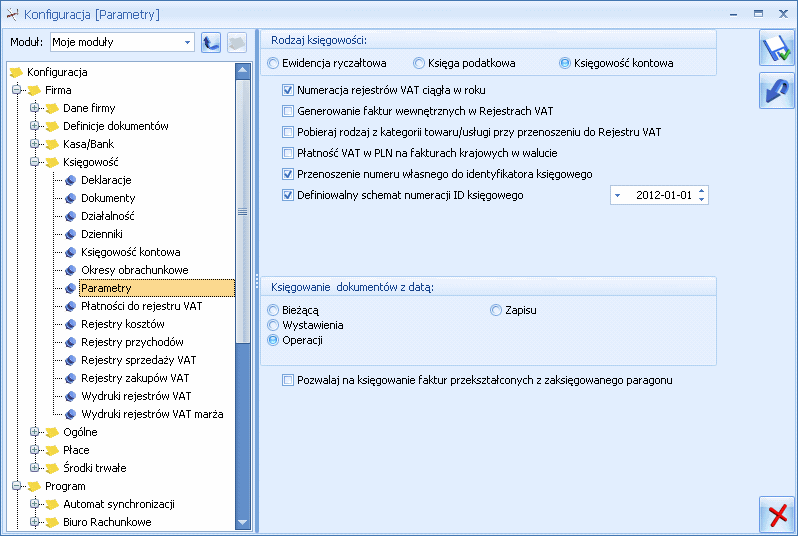Select the Księga podatkowa radio button
The height and width of the screenshot is (536, 798).
[419, 63]
